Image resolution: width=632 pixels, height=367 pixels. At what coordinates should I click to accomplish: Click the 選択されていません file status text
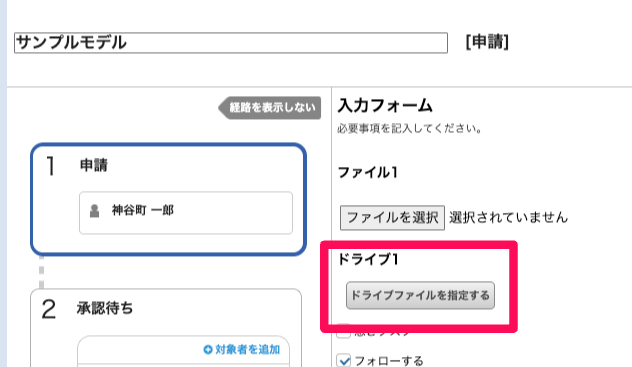tap(508, 218)
